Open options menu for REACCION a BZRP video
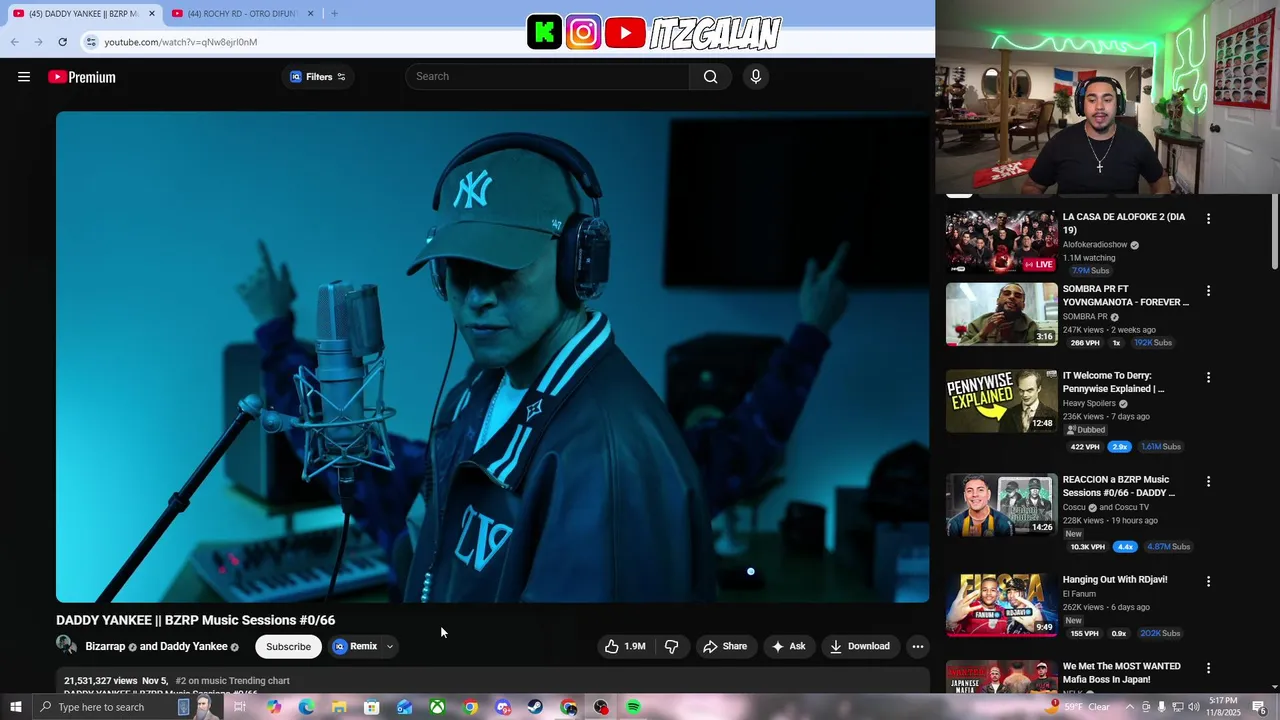1280x720 pixels. click(x=1208, y=481)
